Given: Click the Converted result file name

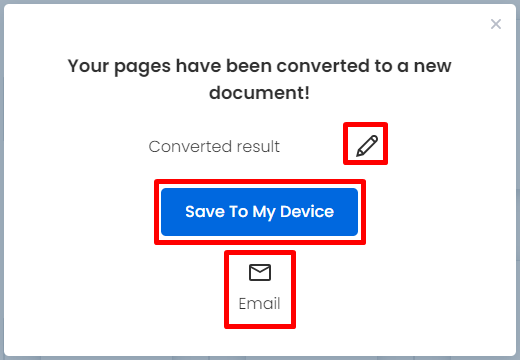Looking at the screenshot, I should (x=214, y=147).
